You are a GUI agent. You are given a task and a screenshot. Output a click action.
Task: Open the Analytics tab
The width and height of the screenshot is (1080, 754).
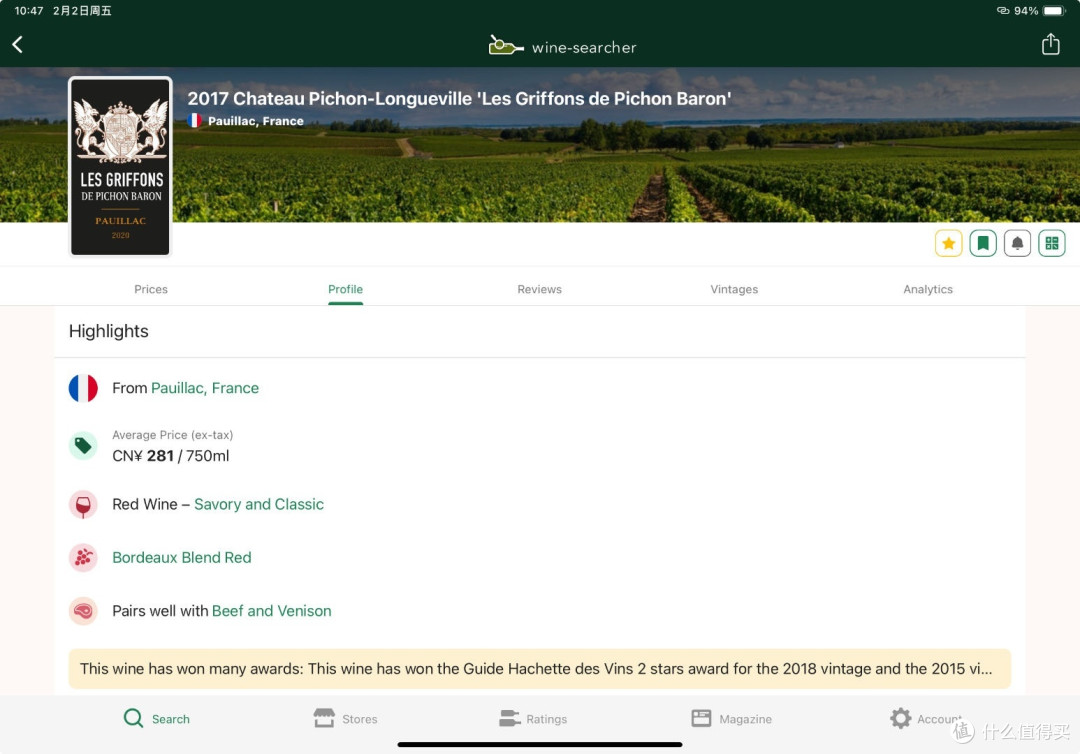tap(928, 289)
